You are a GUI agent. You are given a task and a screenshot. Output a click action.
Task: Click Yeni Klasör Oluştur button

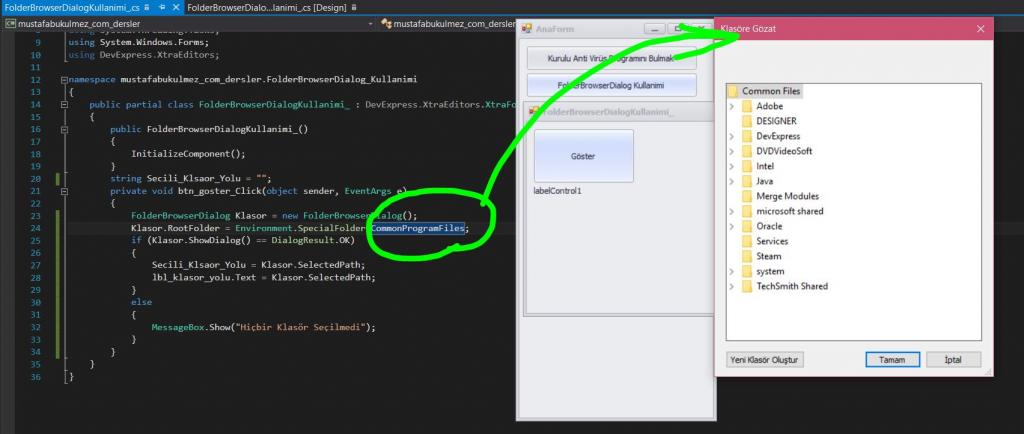[x=765, y=360]
